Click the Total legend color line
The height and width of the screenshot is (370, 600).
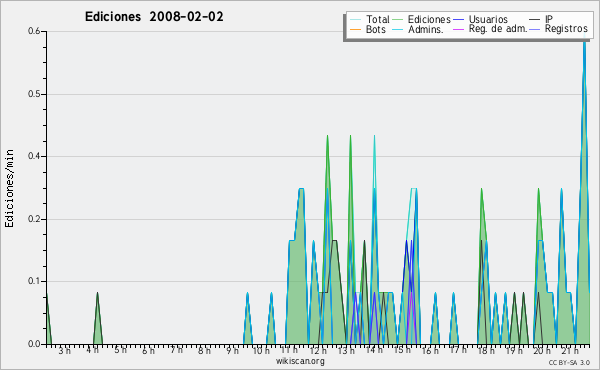[355, 20]
